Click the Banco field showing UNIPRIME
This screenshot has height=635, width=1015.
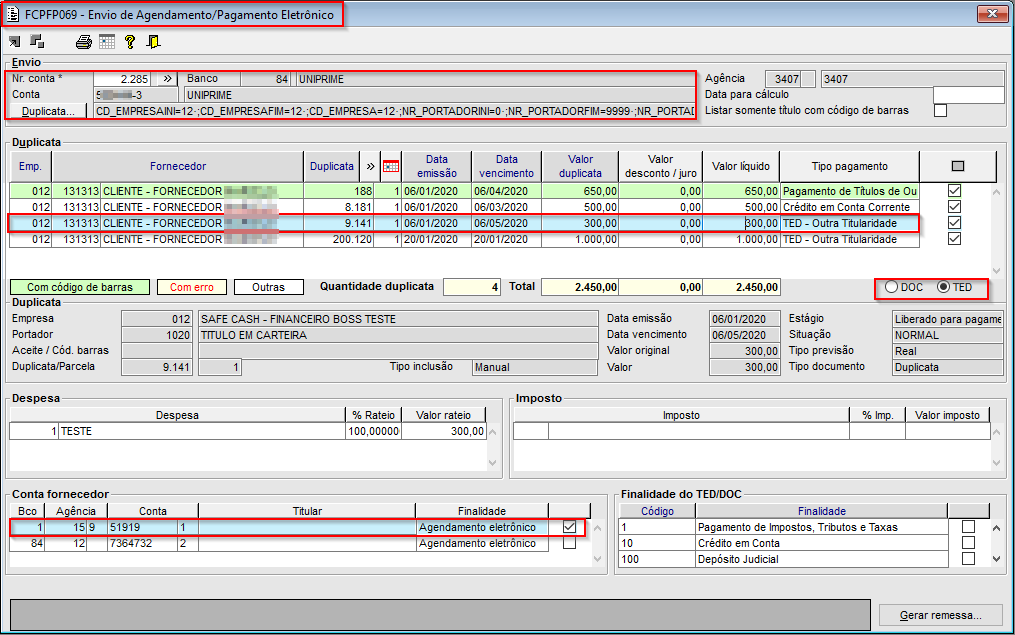(495, 79)
